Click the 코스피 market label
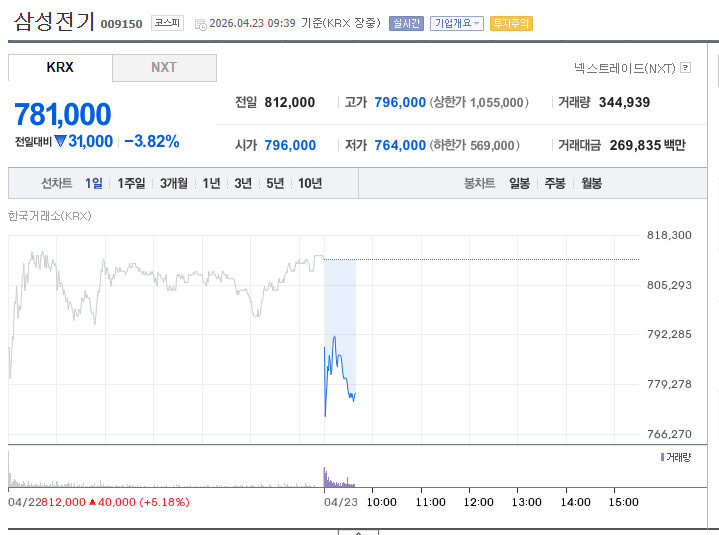This screenshot has height=535, width=719. (167, 23)
